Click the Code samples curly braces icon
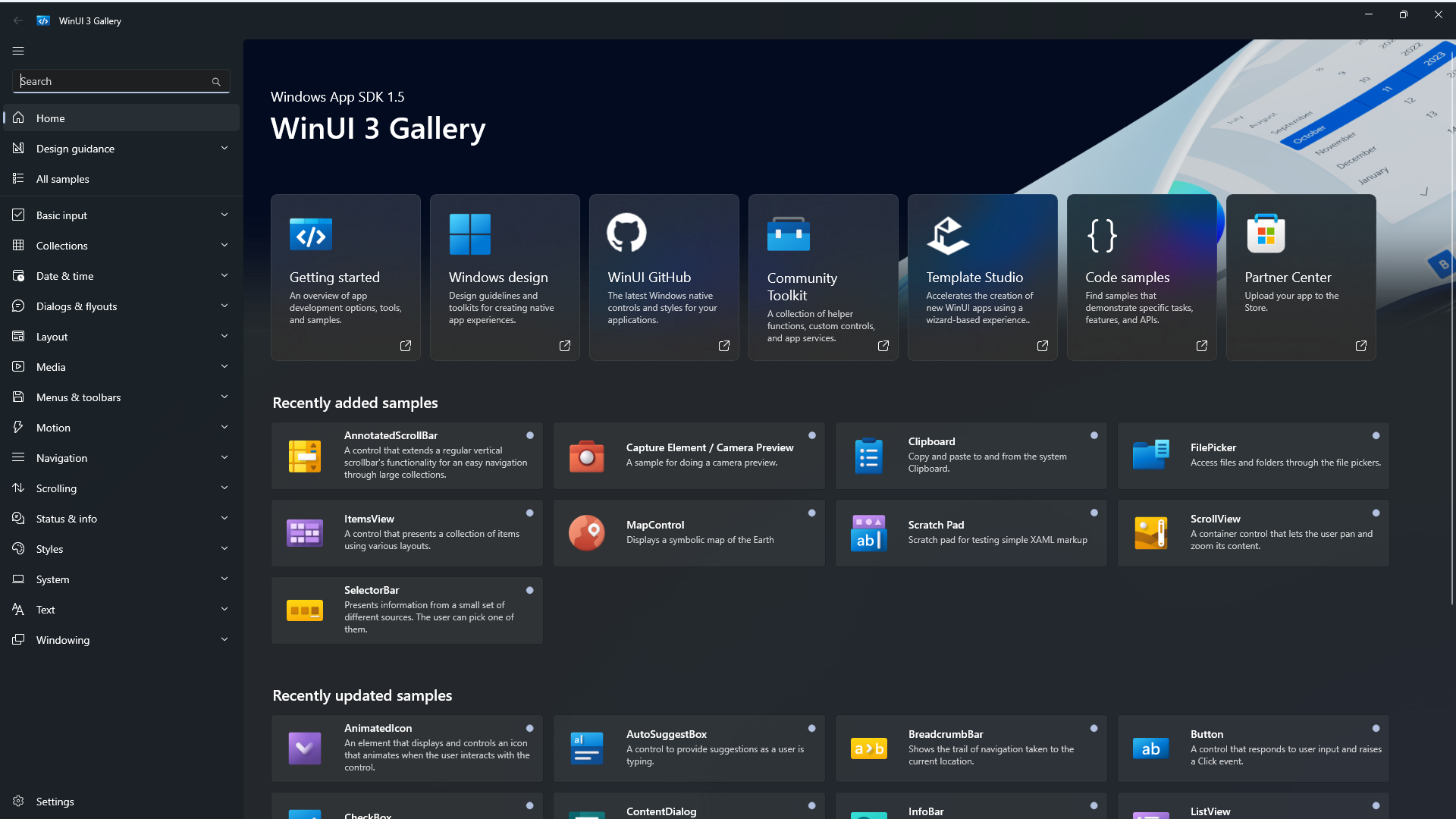The height and width of the screenshot is (819, 1456). click(1102, 235)
